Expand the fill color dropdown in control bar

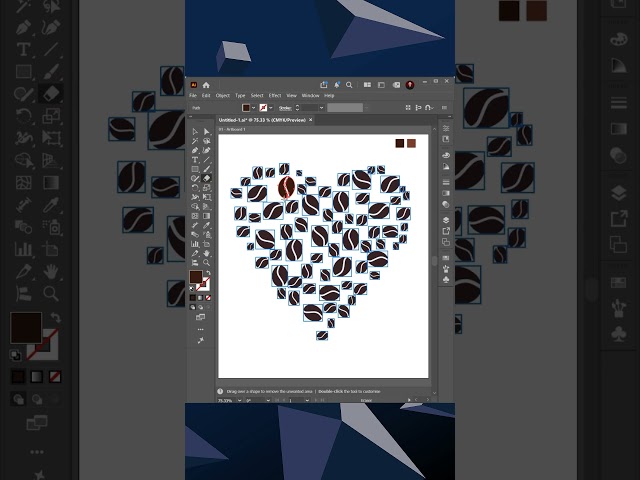pos(253,108)
